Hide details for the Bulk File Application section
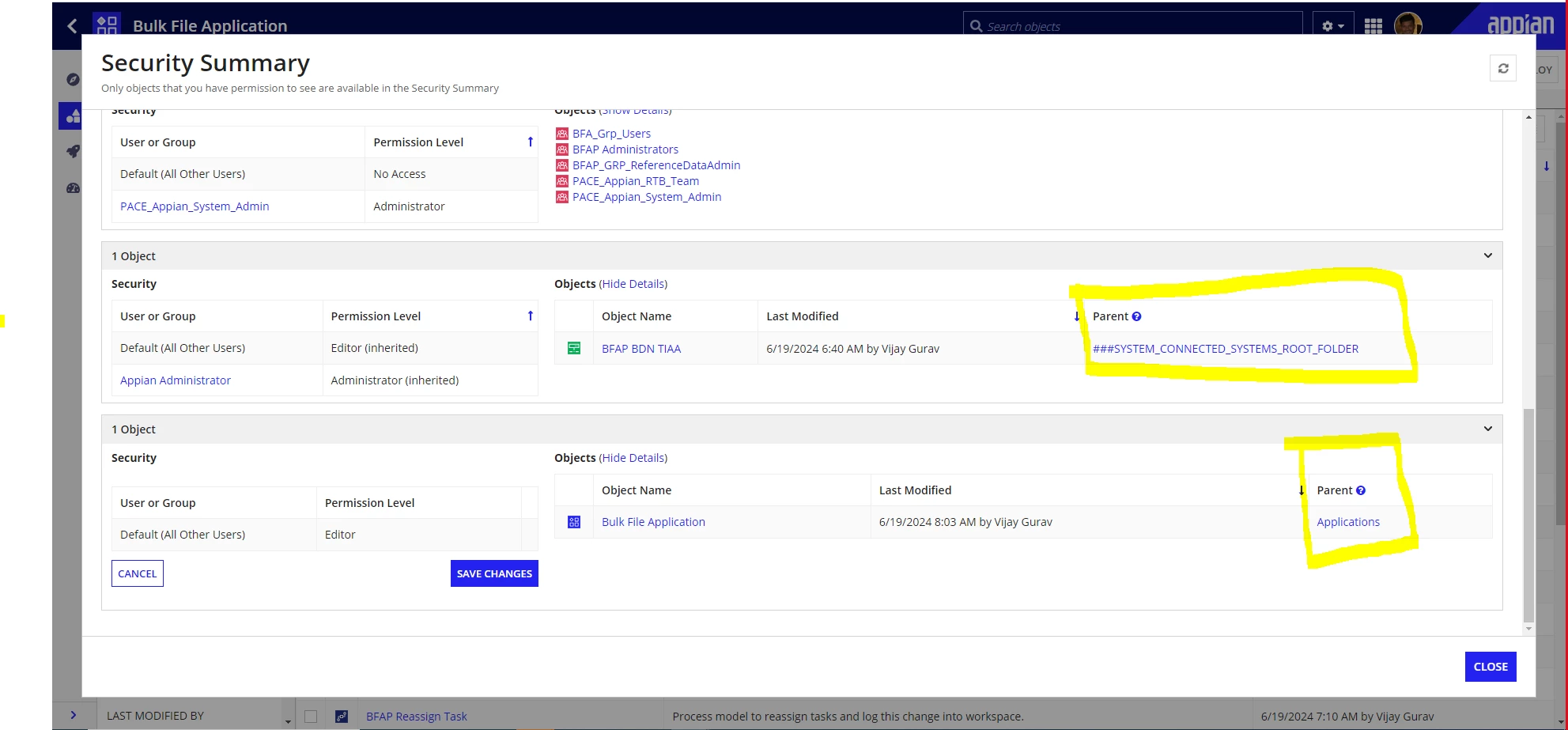 [634, 458]
